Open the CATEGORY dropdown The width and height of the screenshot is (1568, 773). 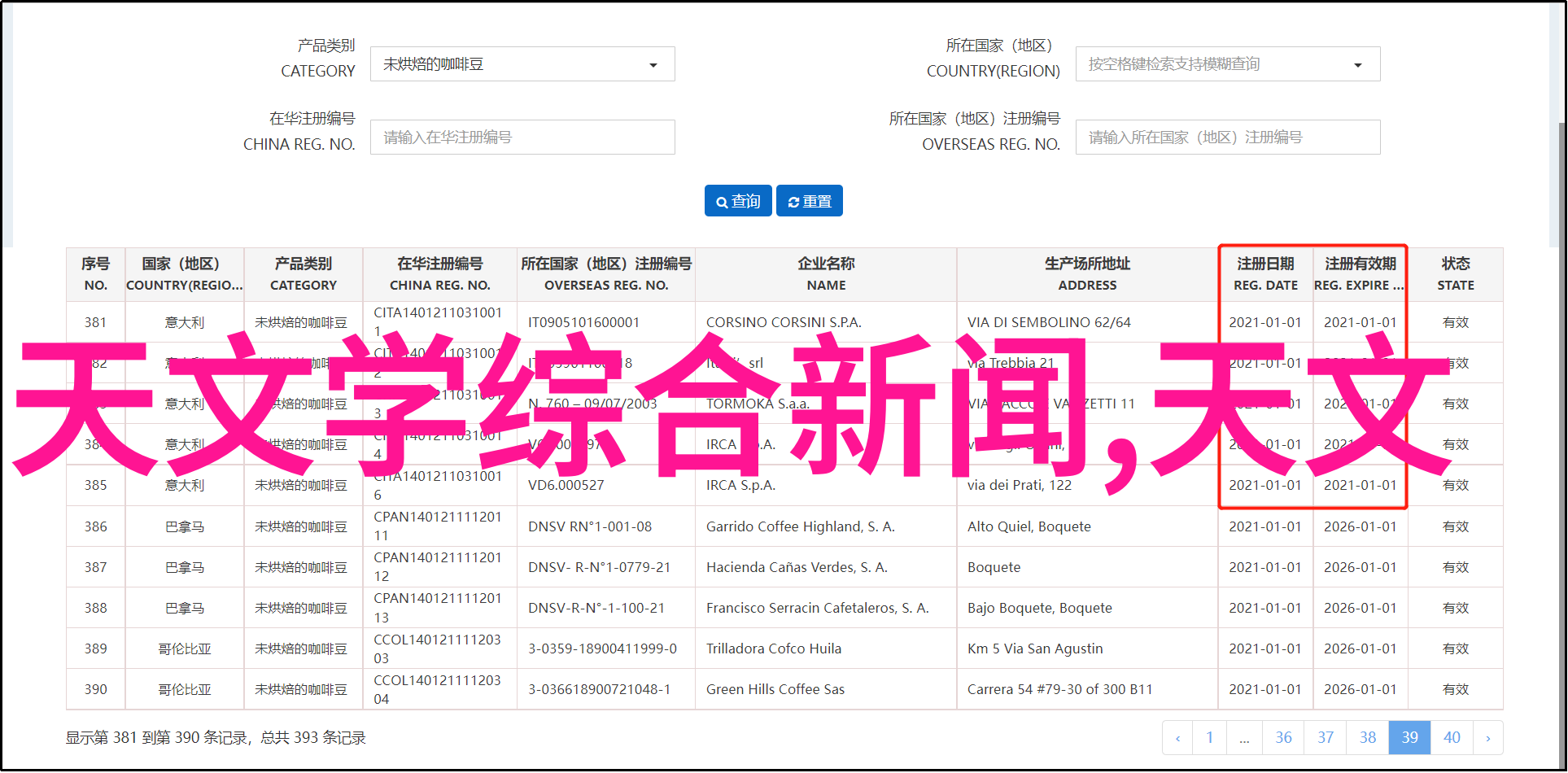[522, 64]
